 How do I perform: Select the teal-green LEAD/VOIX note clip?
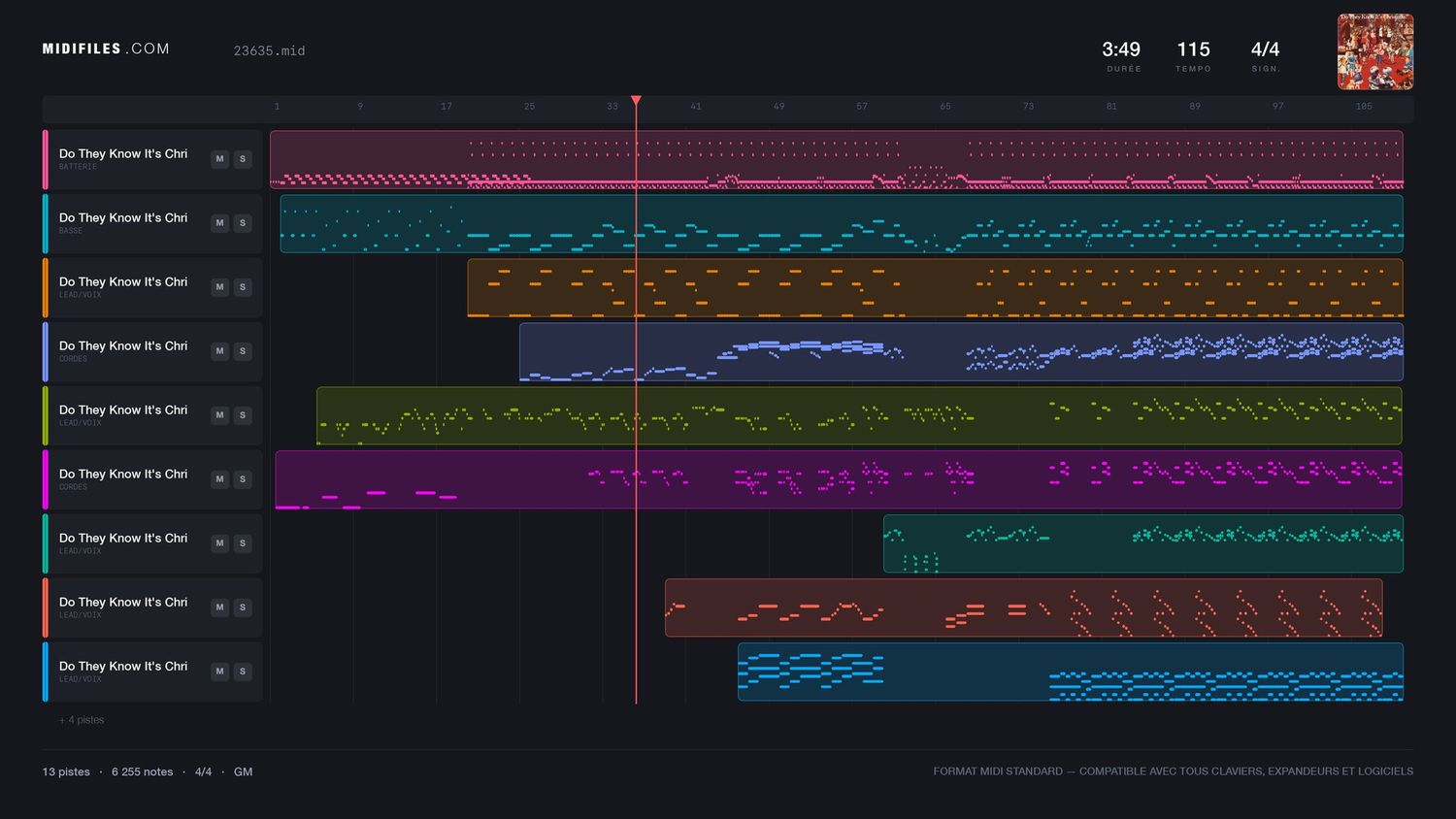[1143, 543]
